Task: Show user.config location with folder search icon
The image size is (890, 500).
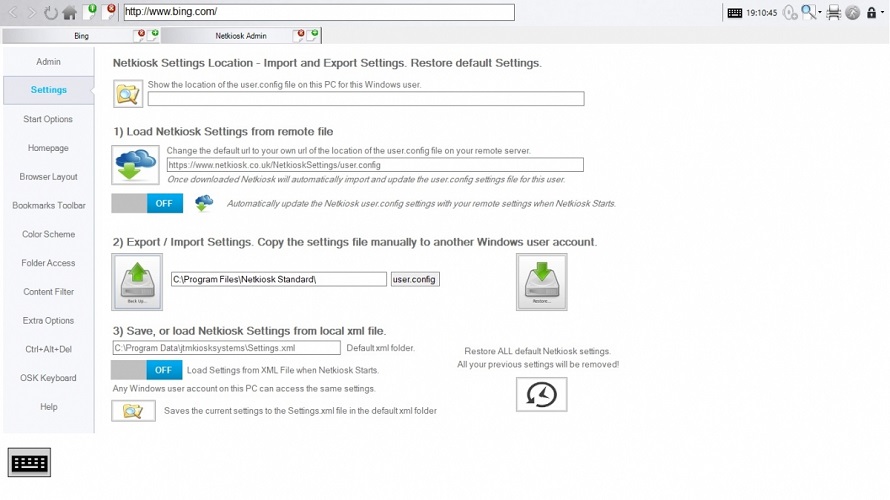Action: [x=128, y=94]
